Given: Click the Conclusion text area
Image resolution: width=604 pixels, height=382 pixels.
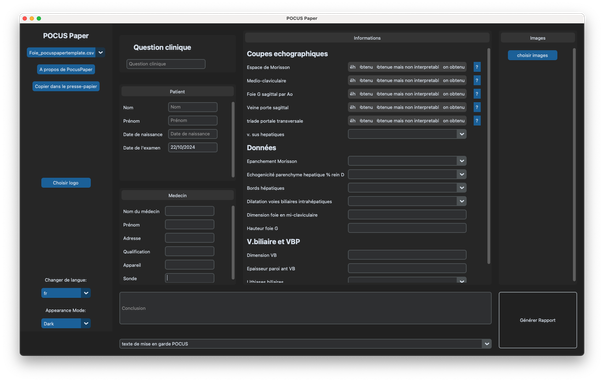Looking at the screenshot, I should [x=305, y=308].
